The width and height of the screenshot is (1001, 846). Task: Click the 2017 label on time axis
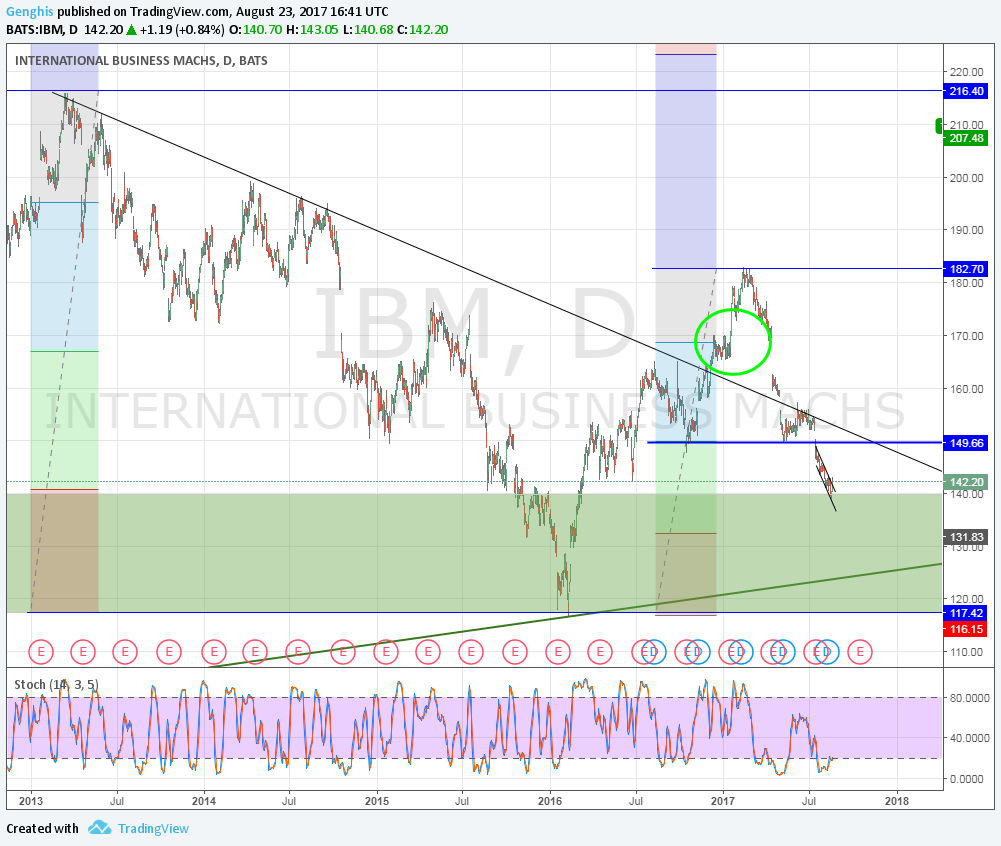723,801
